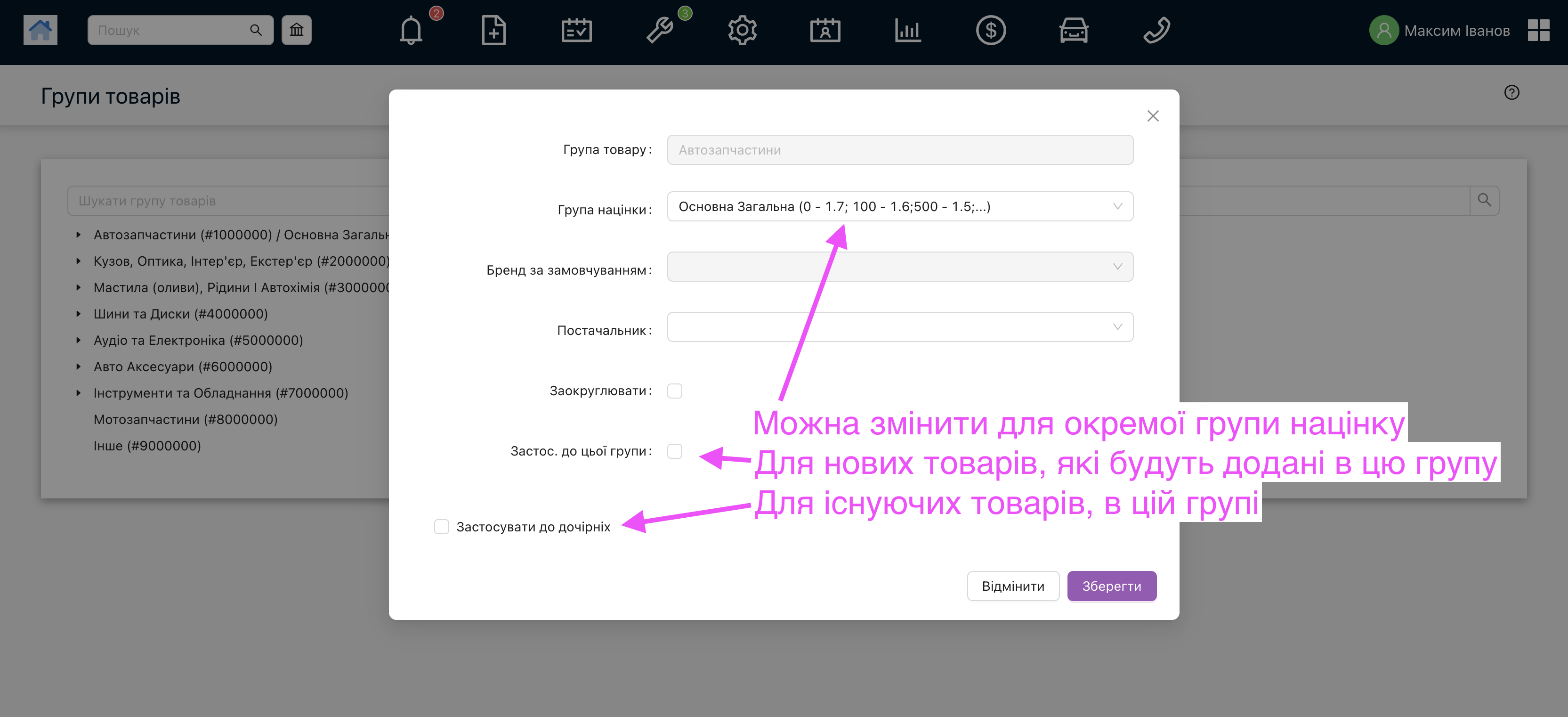Open the dollar sign finance icon
The width and height of the screenshot is (1568, 717).
click(990, 30)
